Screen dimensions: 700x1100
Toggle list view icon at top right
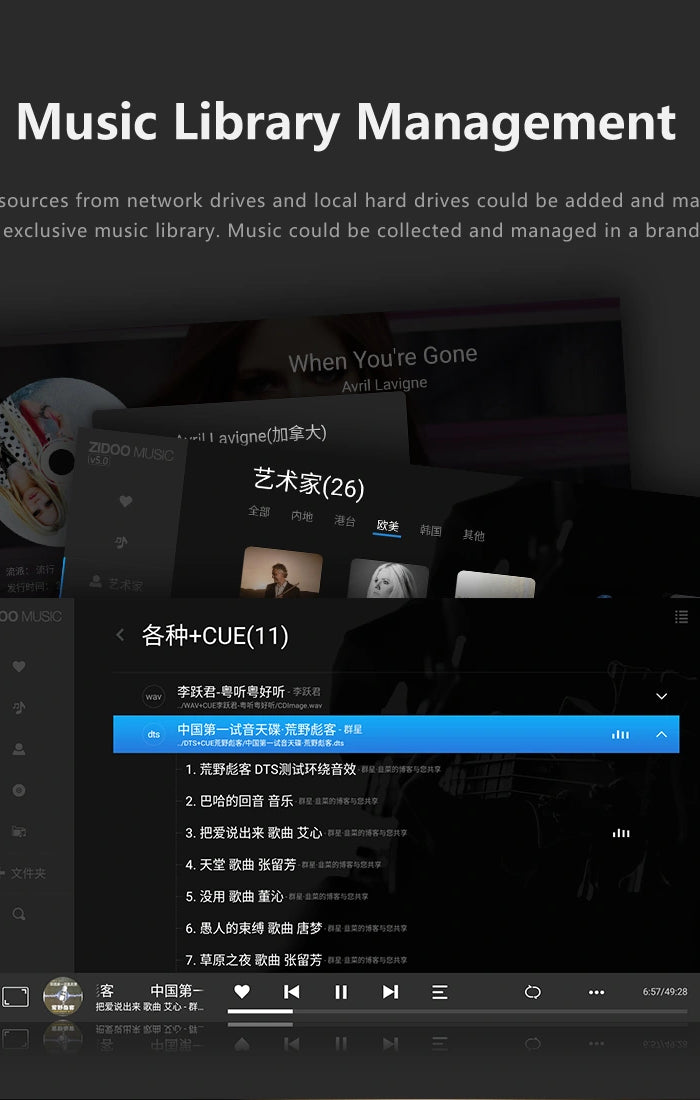tap(681, 617)
